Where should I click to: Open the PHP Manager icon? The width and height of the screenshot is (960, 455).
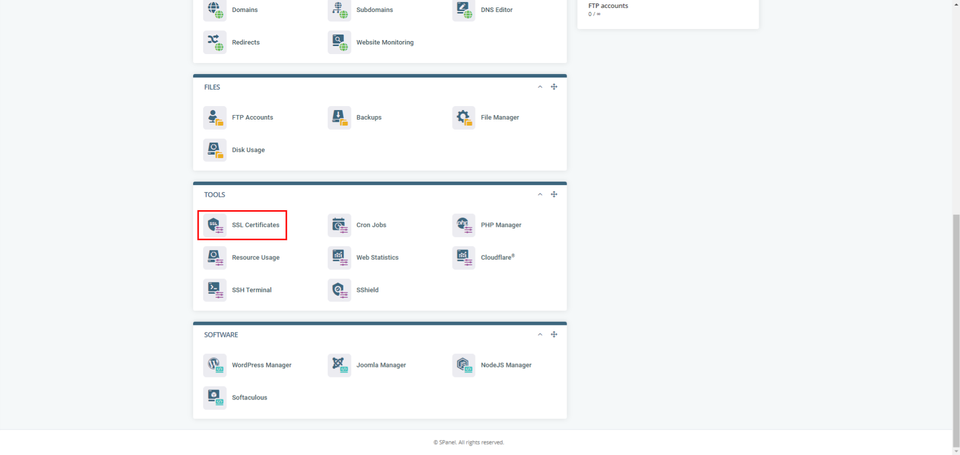(463, 225)
